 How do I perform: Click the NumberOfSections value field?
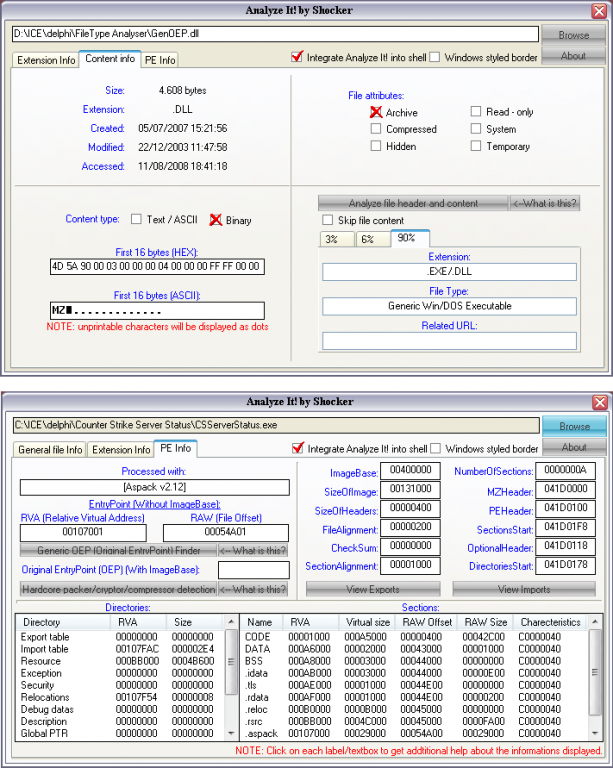point(565,471)
